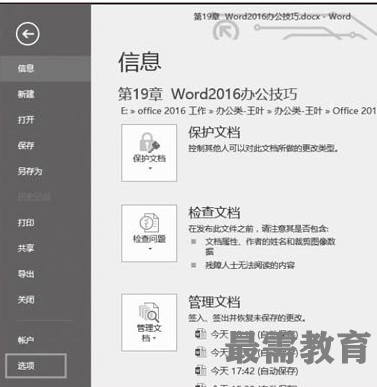Open 选项 at the sidebar bottom

tap(36, 366)
